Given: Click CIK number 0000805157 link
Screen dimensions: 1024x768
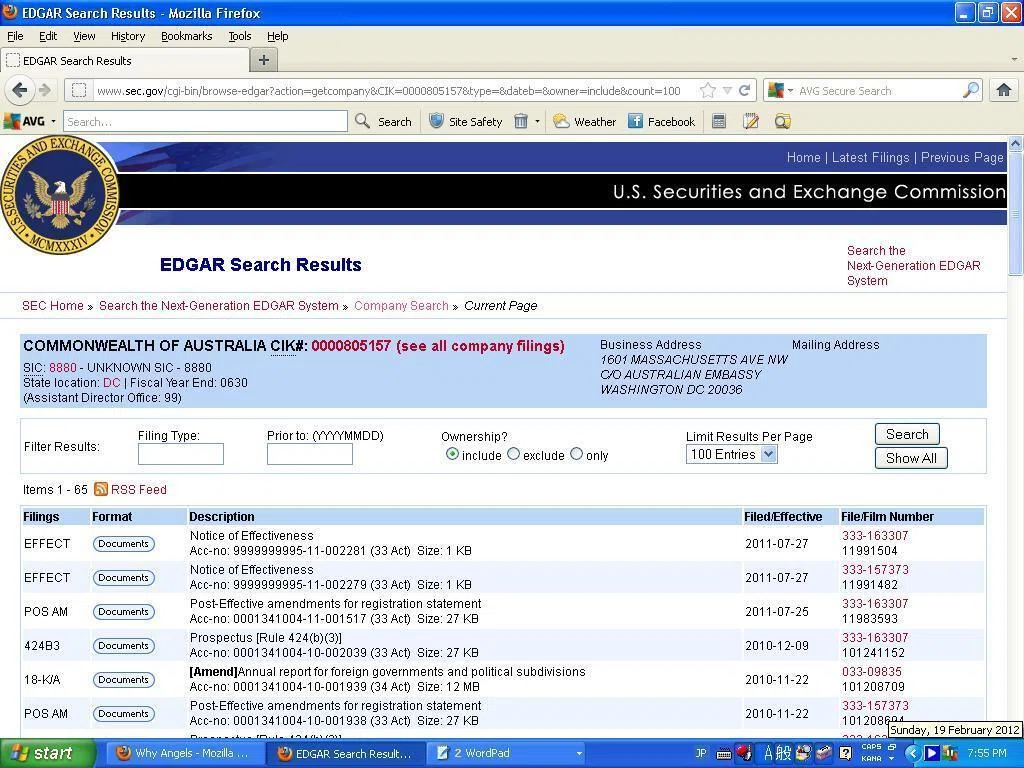Looking at the screenshot, I should 351,346.
